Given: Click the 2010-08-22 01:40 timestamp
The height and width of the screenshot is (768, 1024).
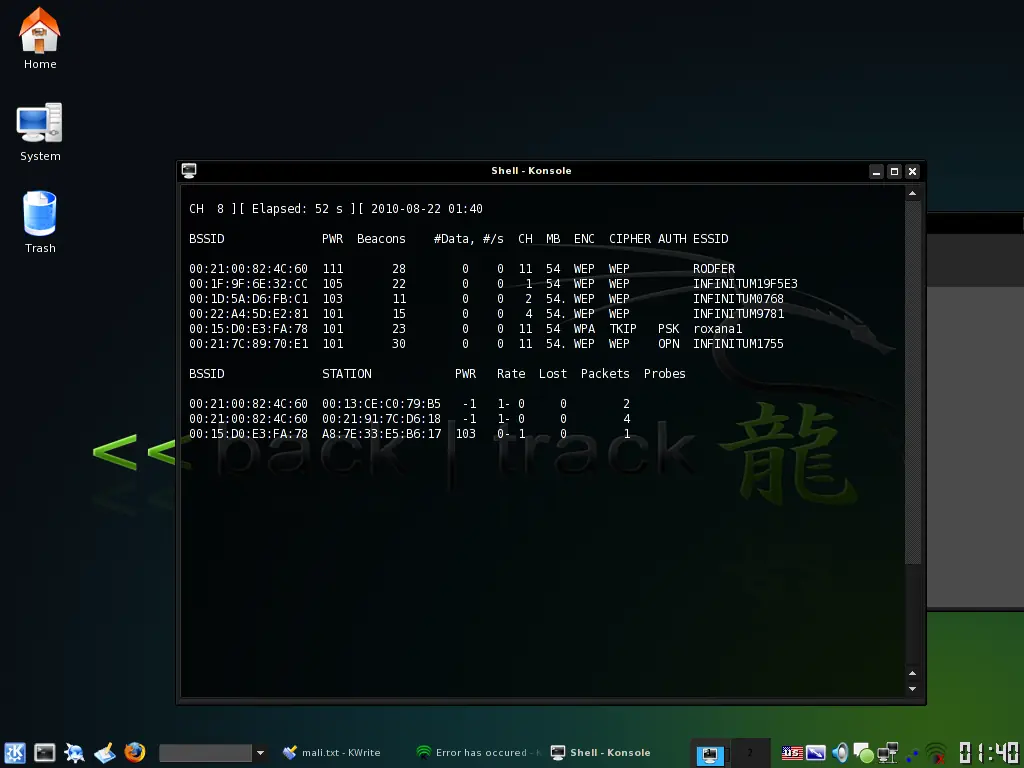Looking at the screenshot, I should click(426, 209).
